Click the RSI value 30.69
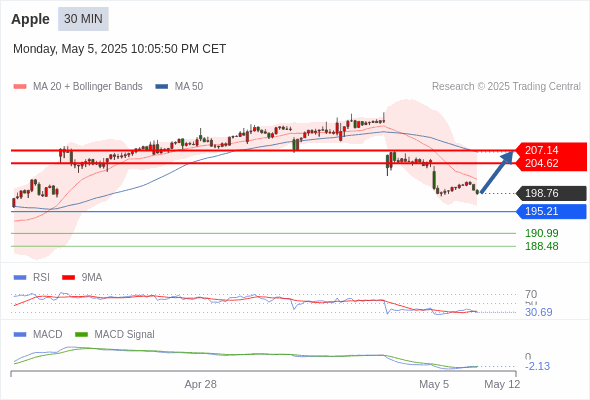590x400 pixels. tap(538, 312)
